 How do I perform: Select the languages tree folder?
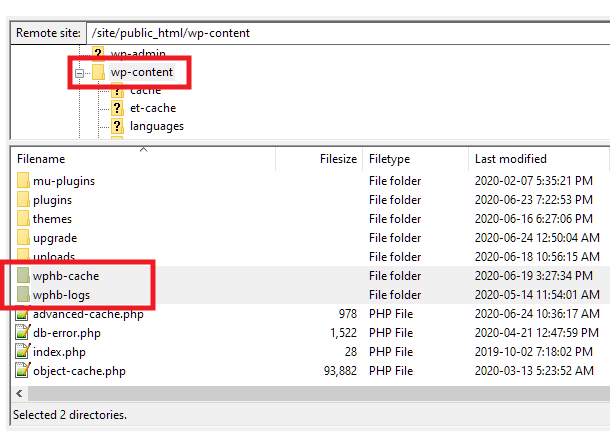[157, 126]
